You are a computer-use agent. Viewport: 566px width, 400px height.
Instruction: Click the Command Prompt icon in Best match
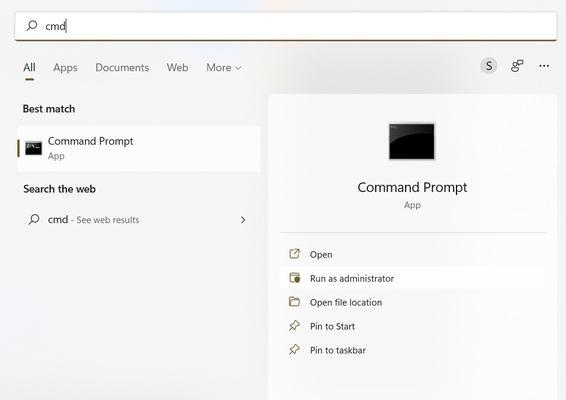[x=34, y=148]
